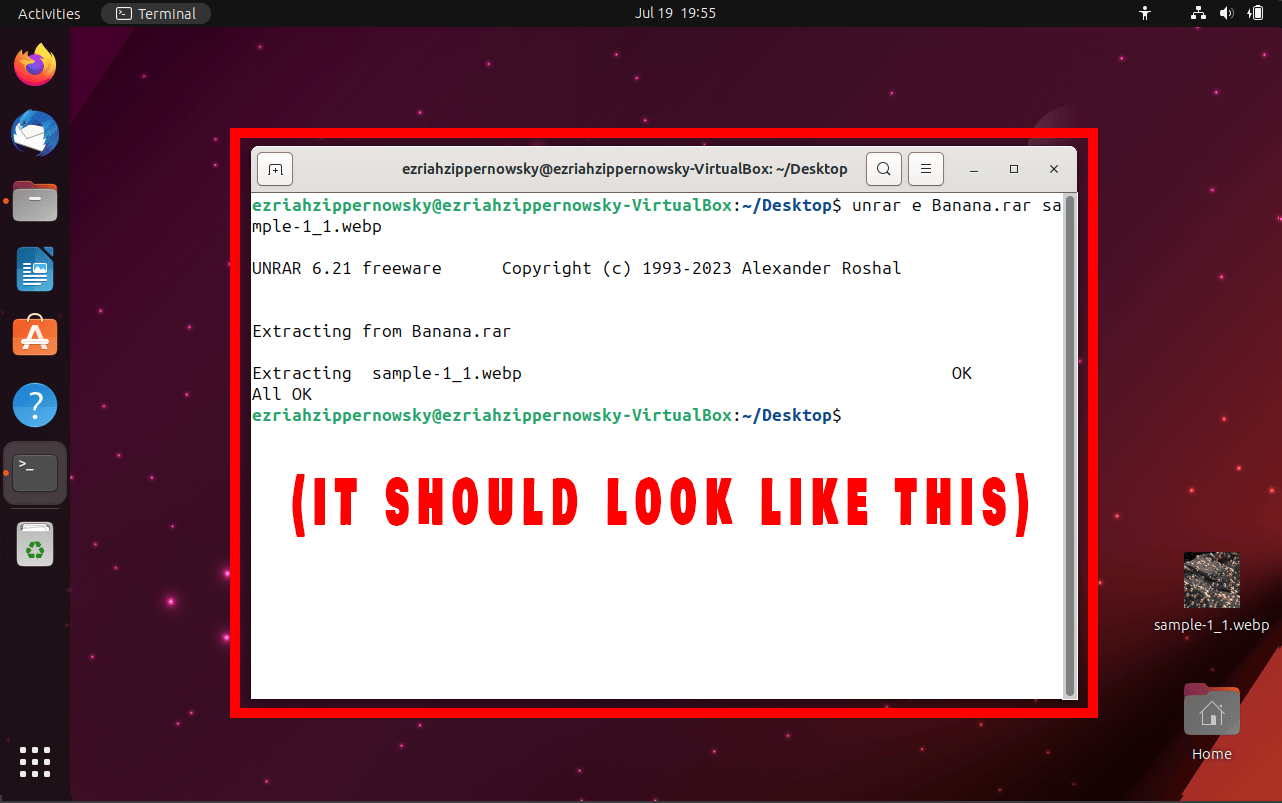Open the terminal search tool
This screenshot has height=803, width=1282.
click(883, 168)
